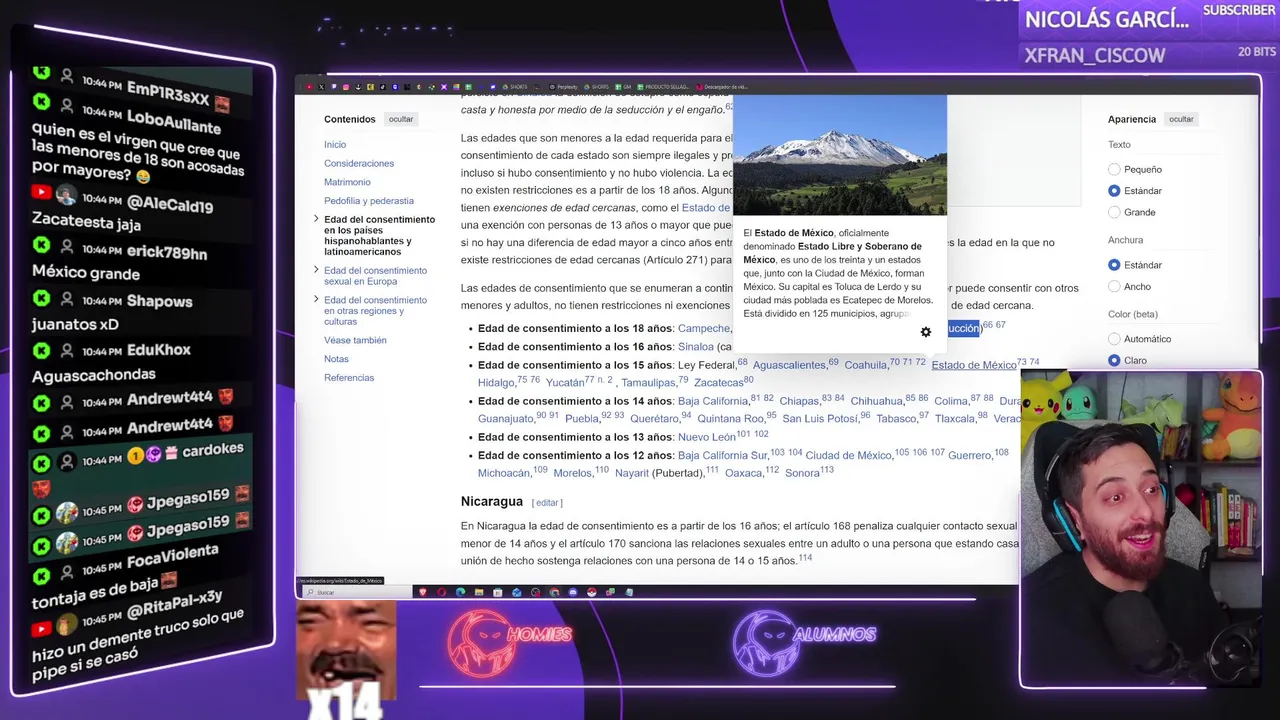Image resolution: width=1280 pixels, height=720 pixels.
Task: Open the PRODUCTO SELLAD... bookmark
Action: (661, 87)
